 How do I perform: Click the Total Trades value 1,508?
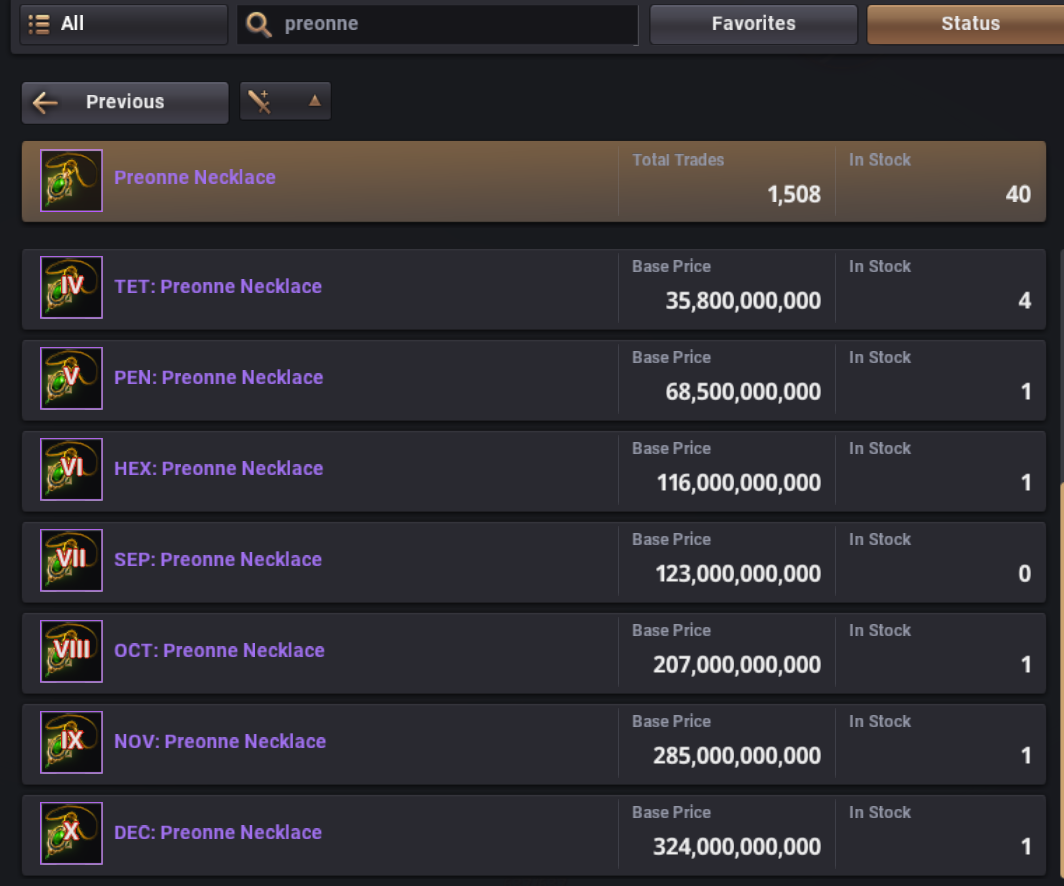click(x=794, y=195)
